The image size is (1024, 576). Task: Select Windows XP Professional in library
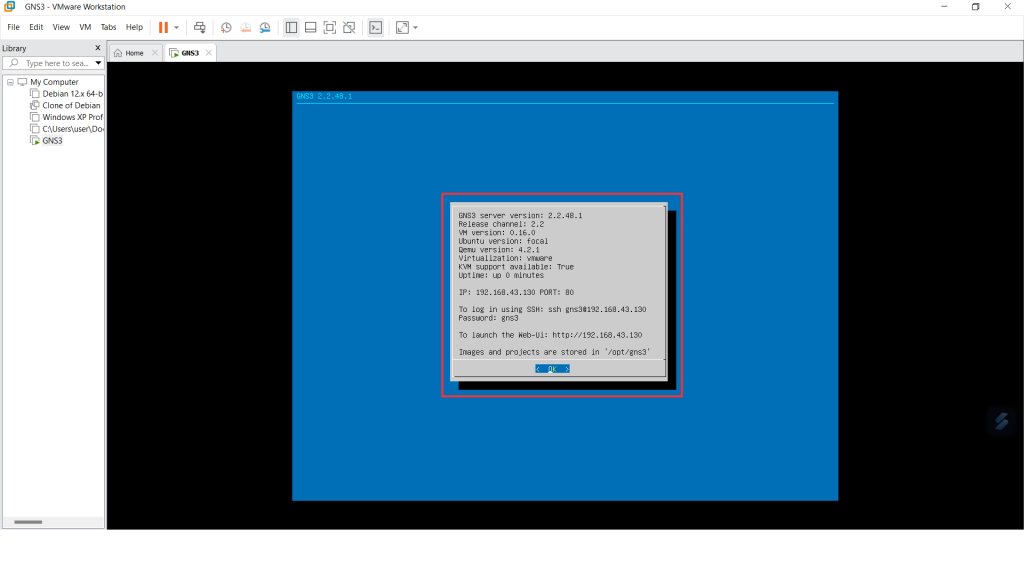(x=72, y=117)
